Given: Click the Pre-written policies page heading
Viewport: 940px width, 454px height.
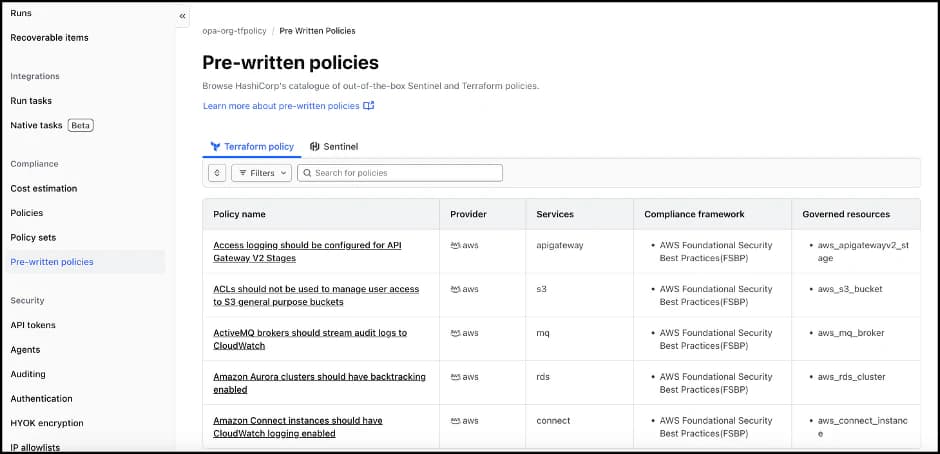Looking at the screenshot, I should click(x=290, y=62).
